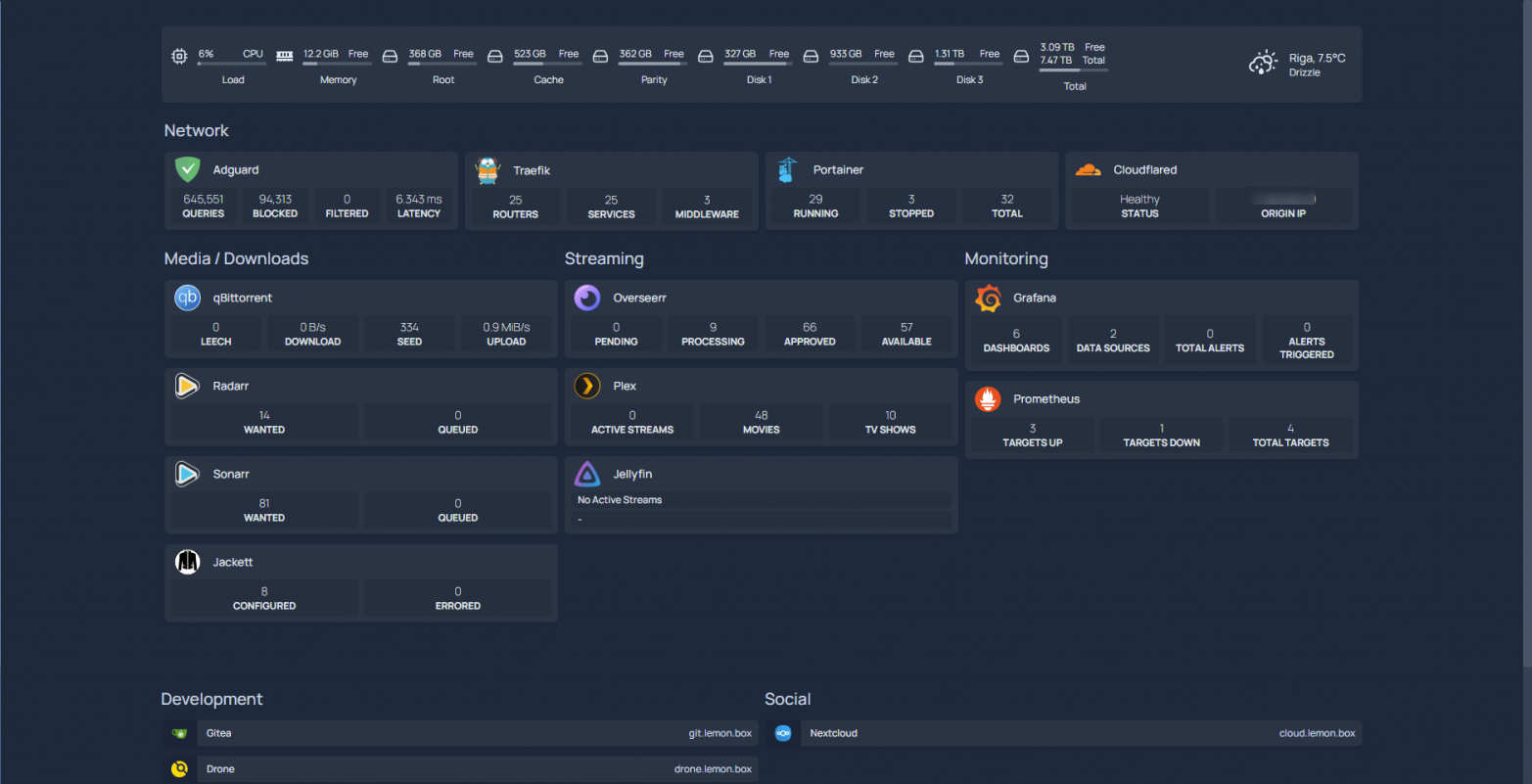Viewport: 1532px width, 784px height.
Task: Click the Parity disk icon
Action: click(x=600, y=57)
